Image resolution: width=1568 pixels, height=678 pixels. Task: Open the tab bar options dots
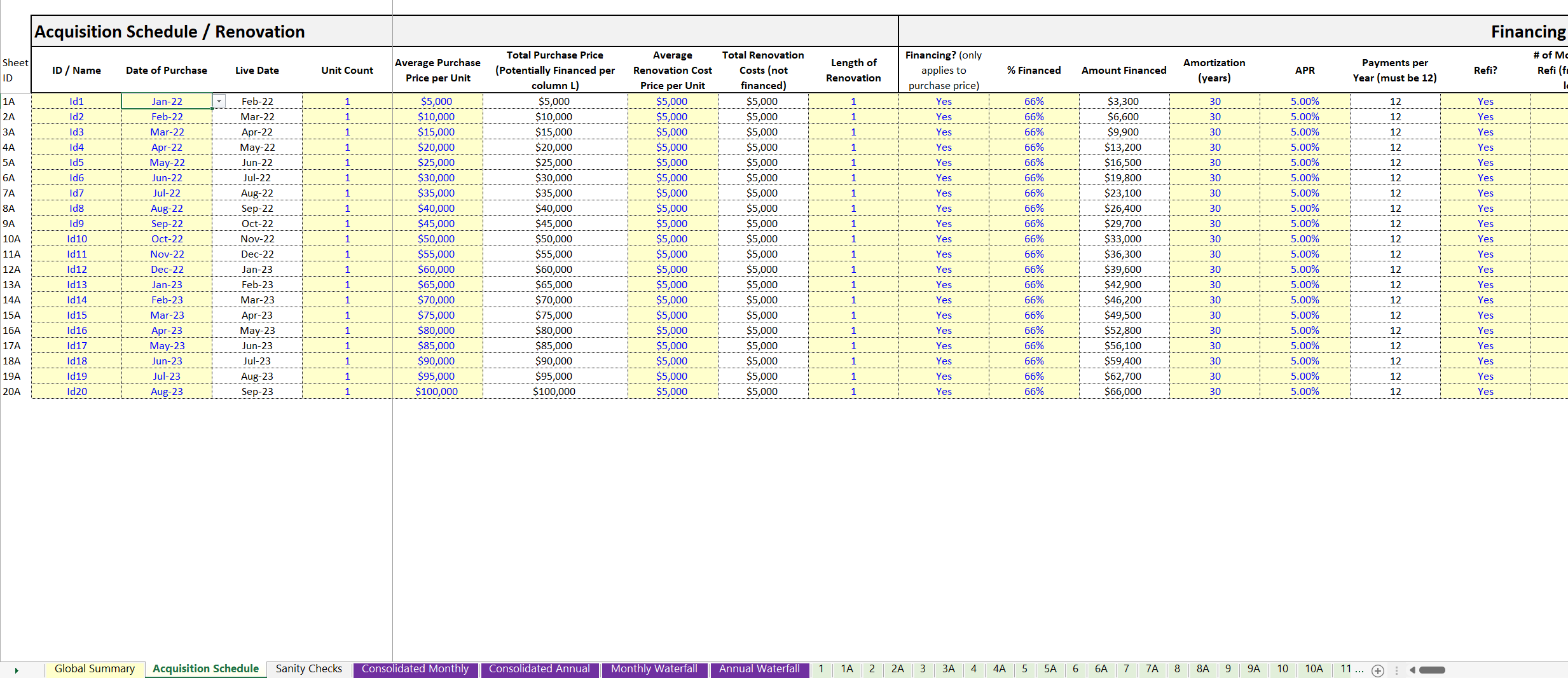(x=1396, y=670)
